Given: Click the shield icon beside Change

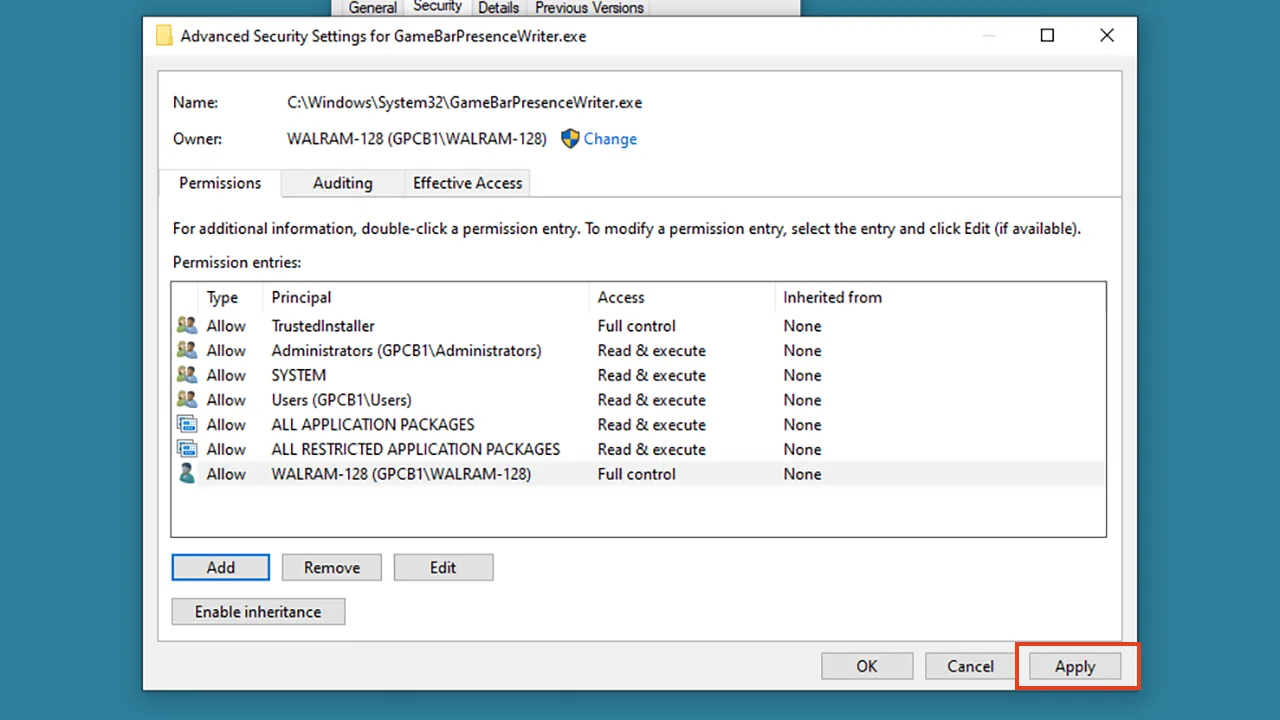Looking at the screenshot, I should (x=570, y=139).
